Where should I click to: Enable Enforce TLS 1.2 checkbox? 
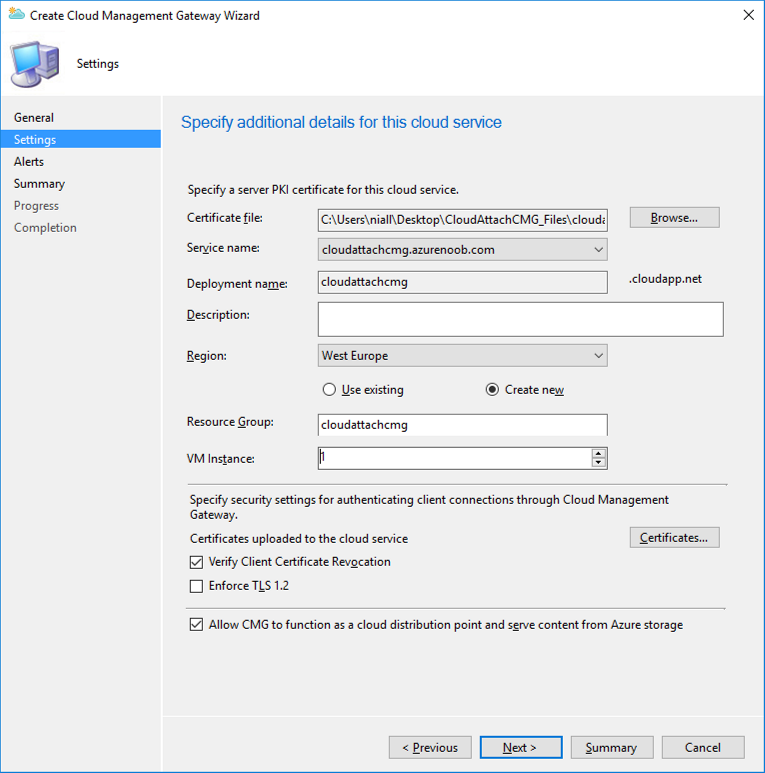pos(196,586)
